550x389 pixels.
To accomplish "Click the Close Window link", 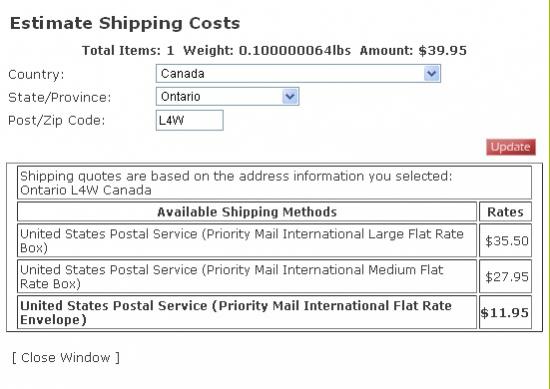I will [66, 357].
